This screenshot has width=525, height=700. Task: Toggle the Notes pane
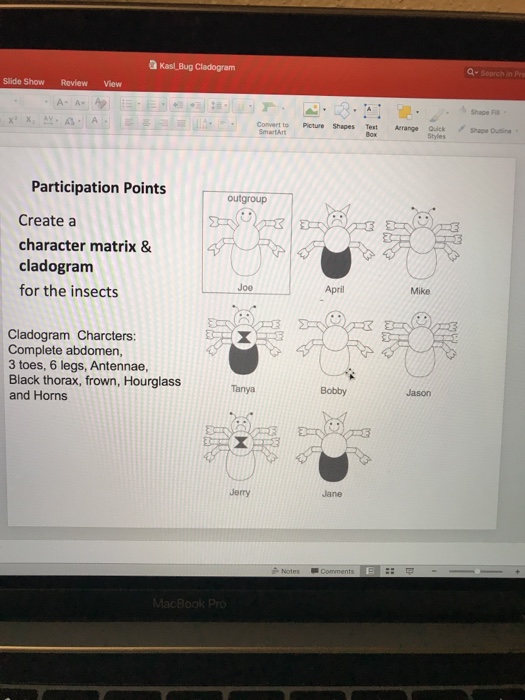coord(286,571)
